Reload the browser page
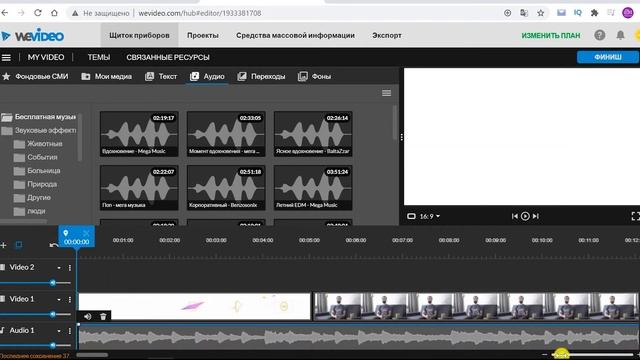640x360 pixels. coord(38,13)
